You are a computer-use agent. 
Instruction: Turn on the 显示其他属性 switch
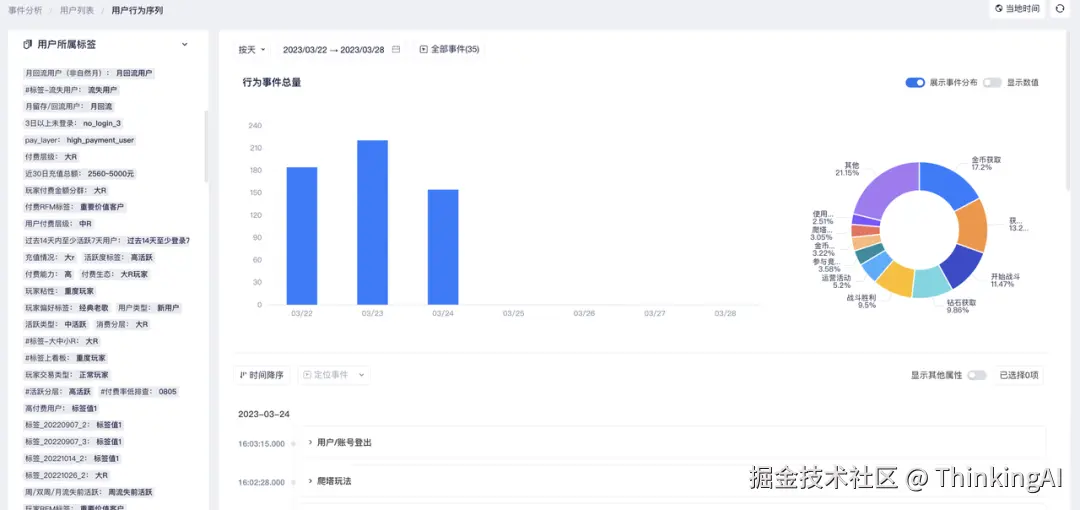click(x=977, y=376)
